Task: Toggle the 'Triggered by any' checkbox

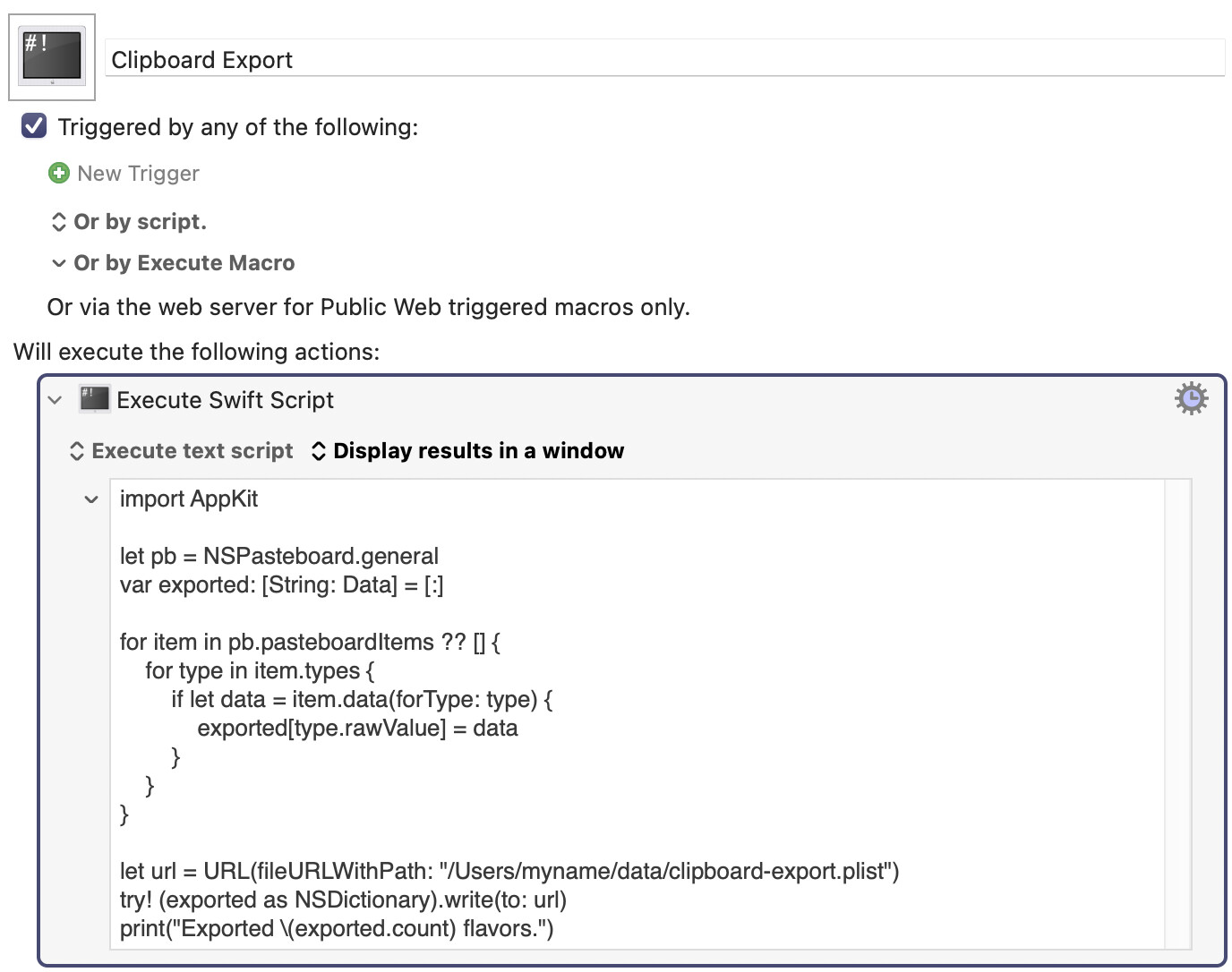Action: point(34,126)
